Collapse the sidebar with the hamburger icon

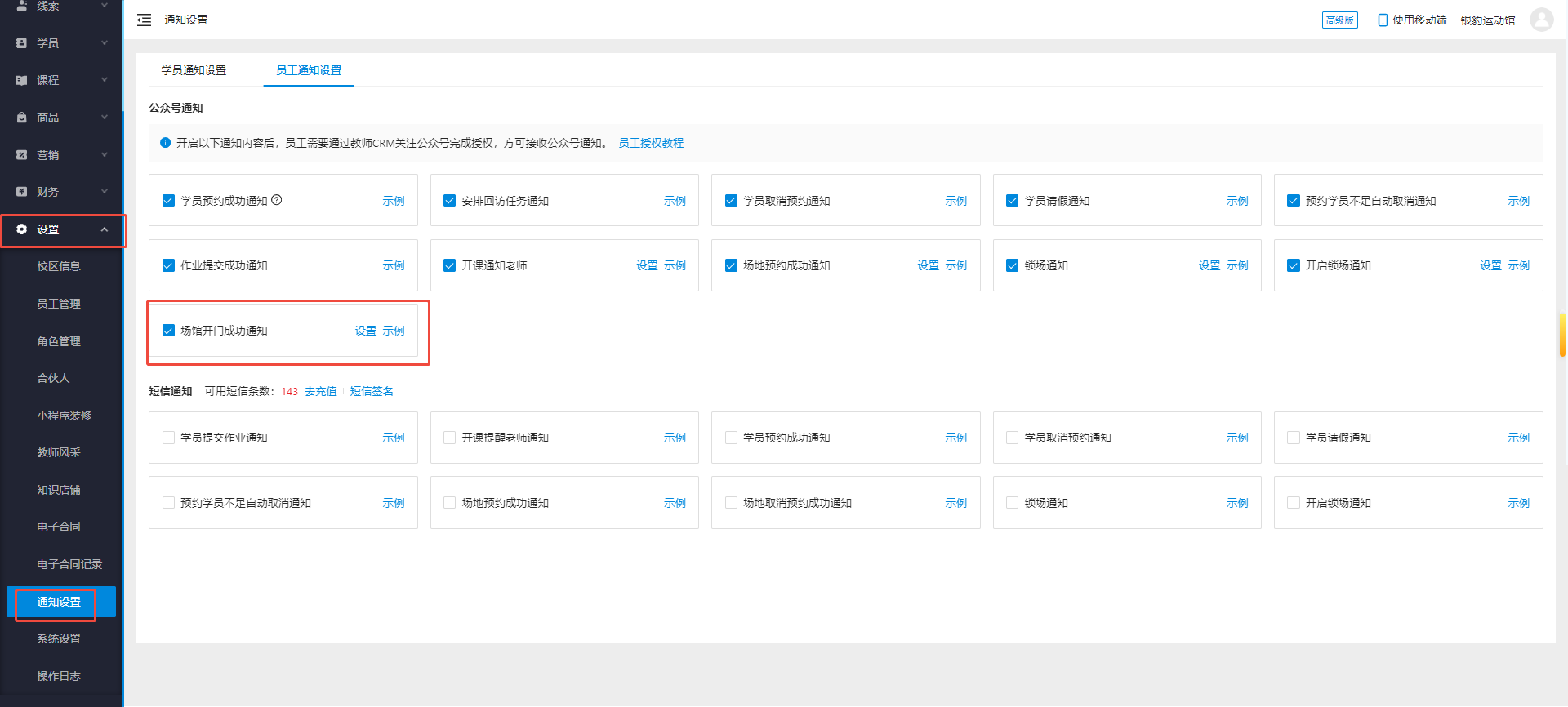click(145, 20)
